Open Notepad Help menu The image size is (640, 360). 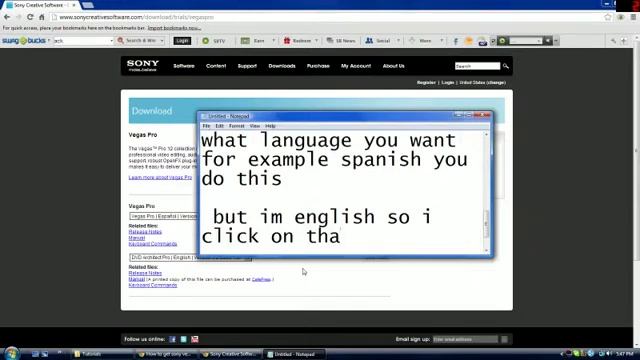click(x=270, y=126)
